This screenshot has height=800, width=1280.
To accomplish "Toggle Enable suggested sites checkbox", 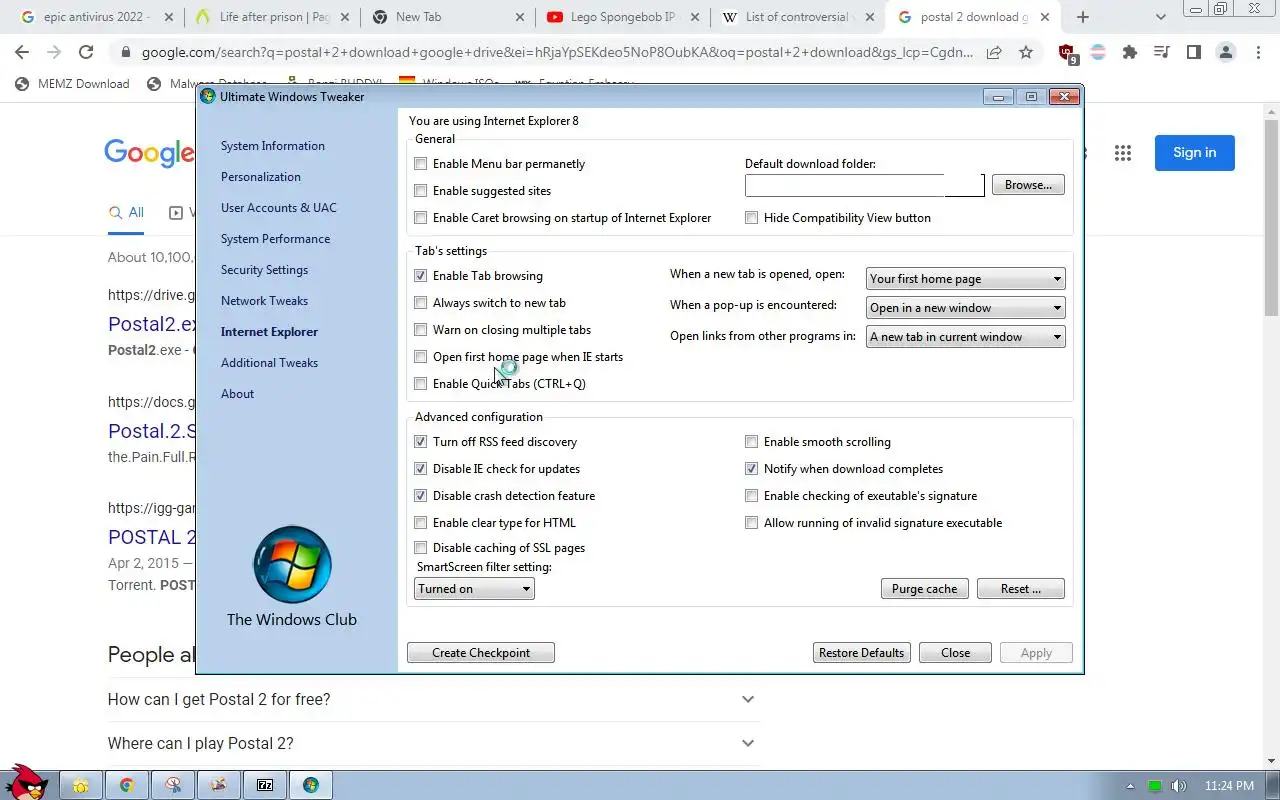I will [421, 191].
